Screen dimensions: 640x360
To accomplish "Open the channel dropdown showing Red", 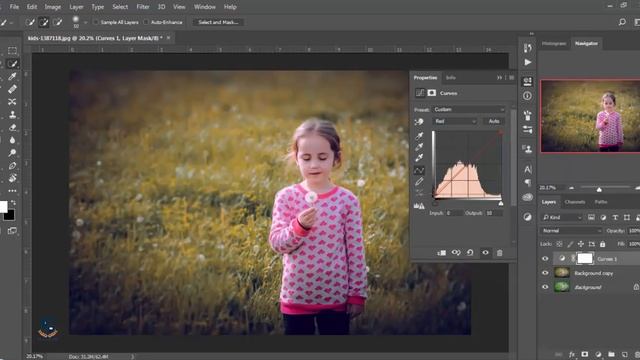I will point(455,121).
